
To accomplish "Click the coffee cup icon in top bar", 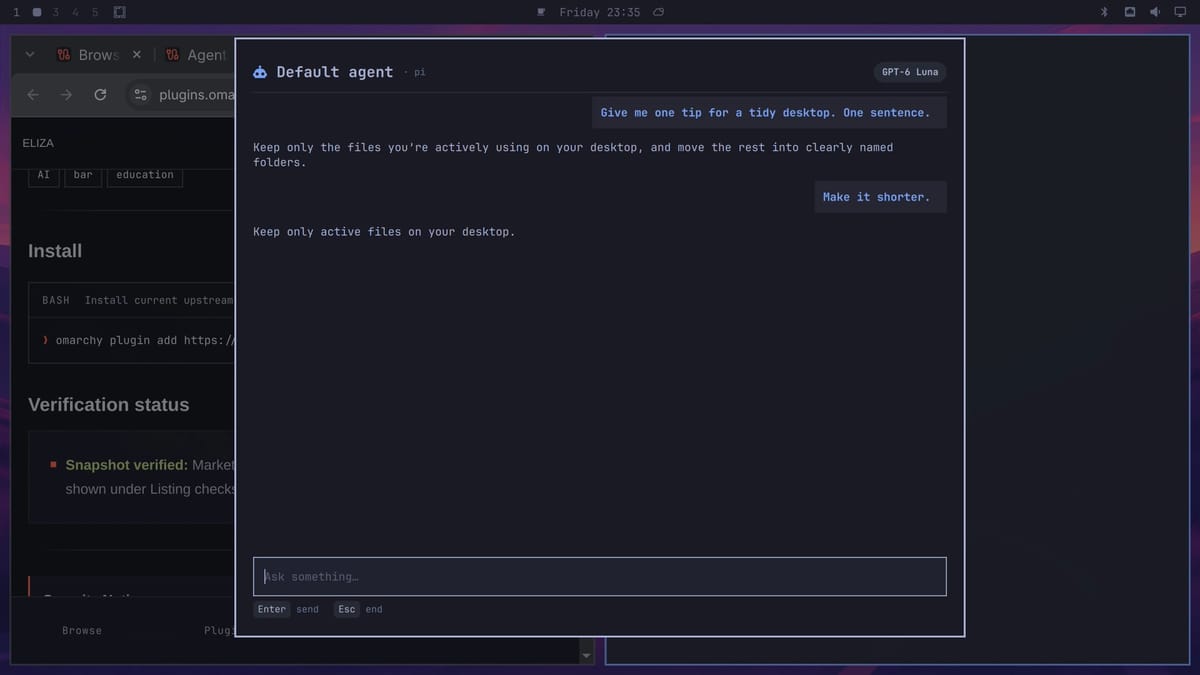I will [x=541, y=12].
